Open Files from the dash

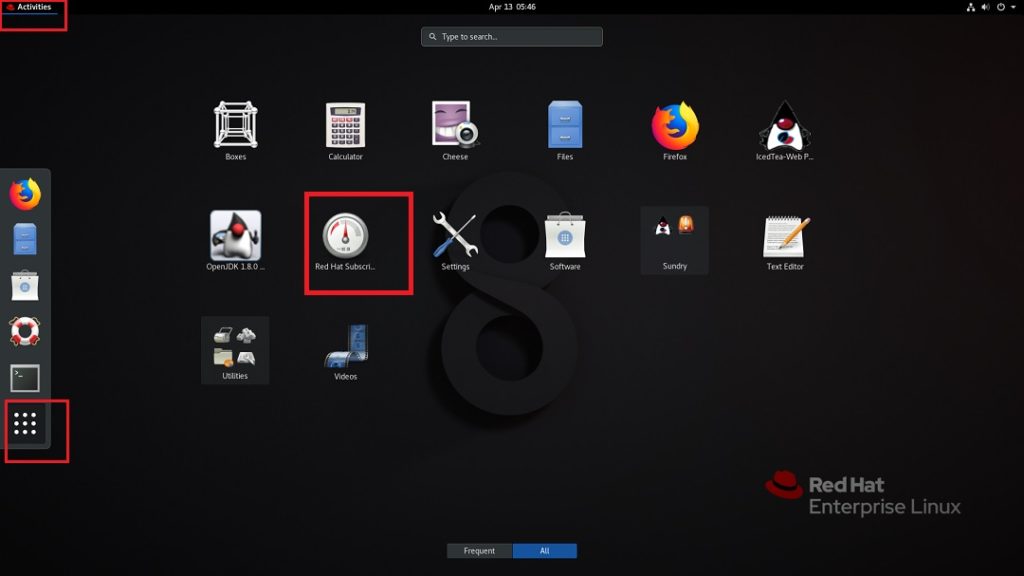coord(25,239)
